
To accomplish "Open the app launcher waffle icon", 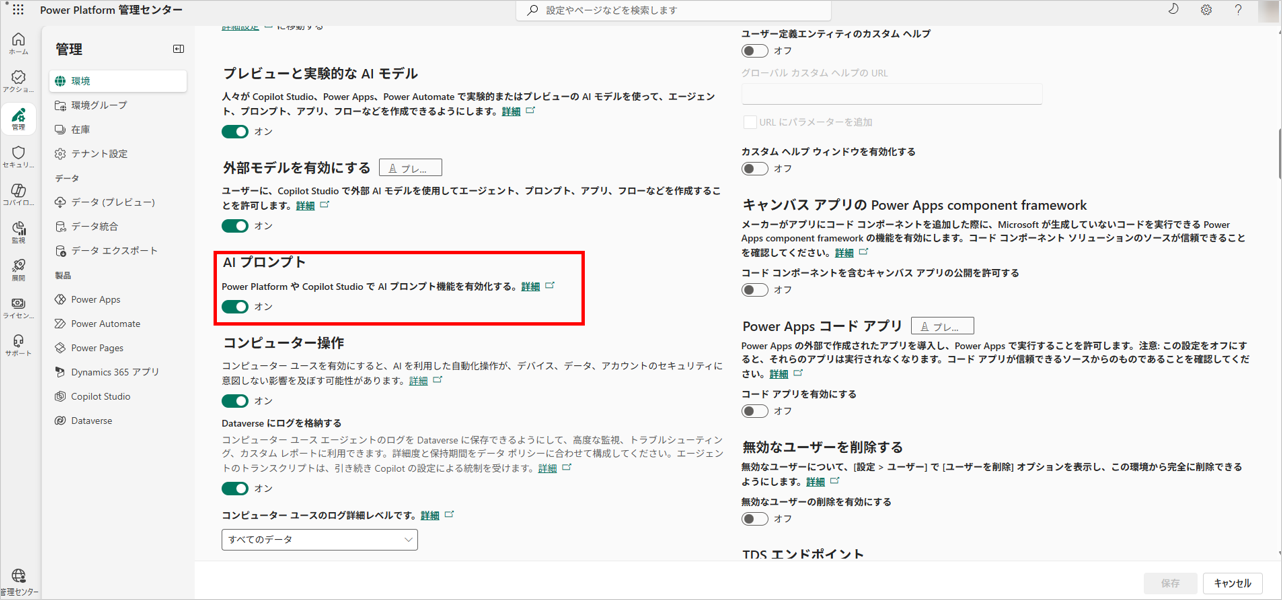I will pyautogui.click(x=18, y=10).
